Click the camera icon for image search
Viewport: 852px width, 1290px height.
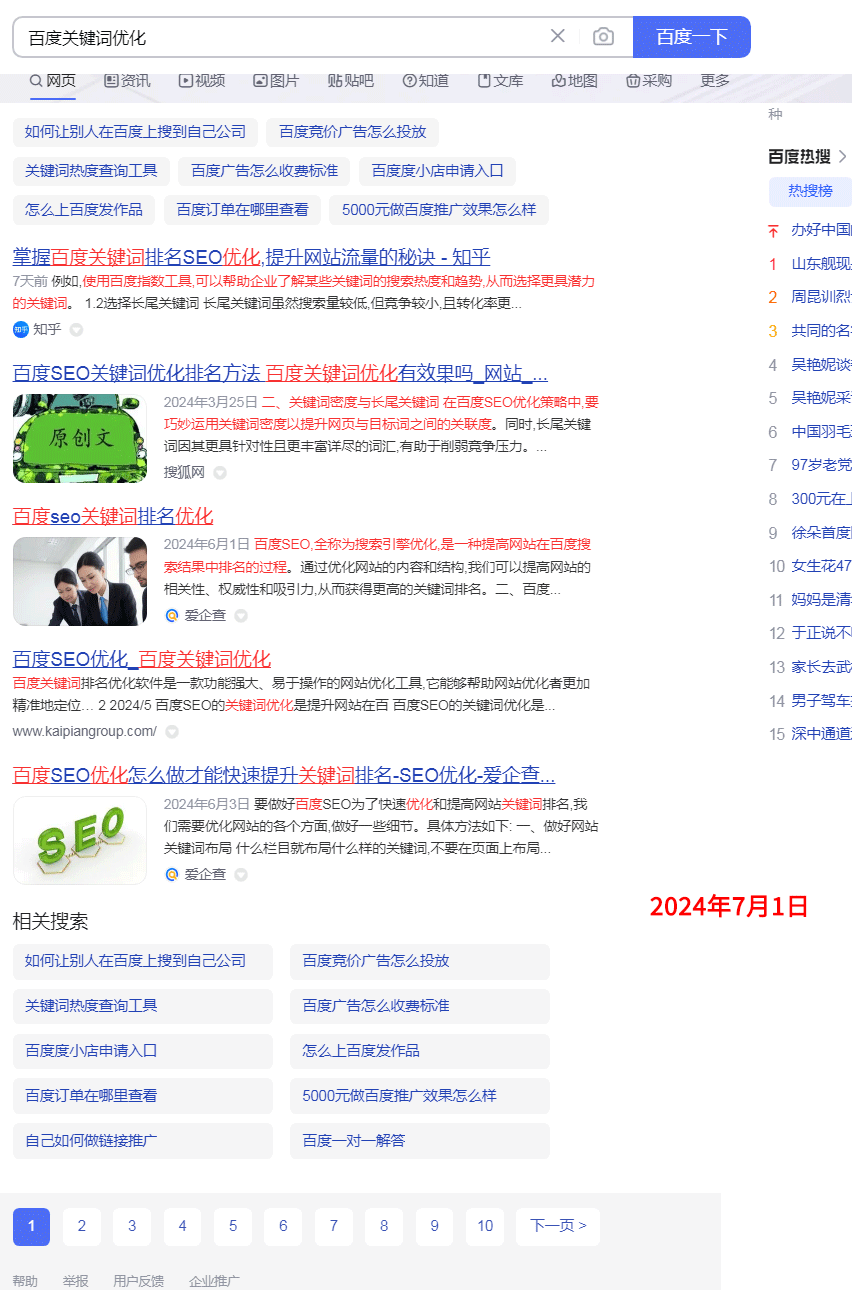click(x=603, y=36)
